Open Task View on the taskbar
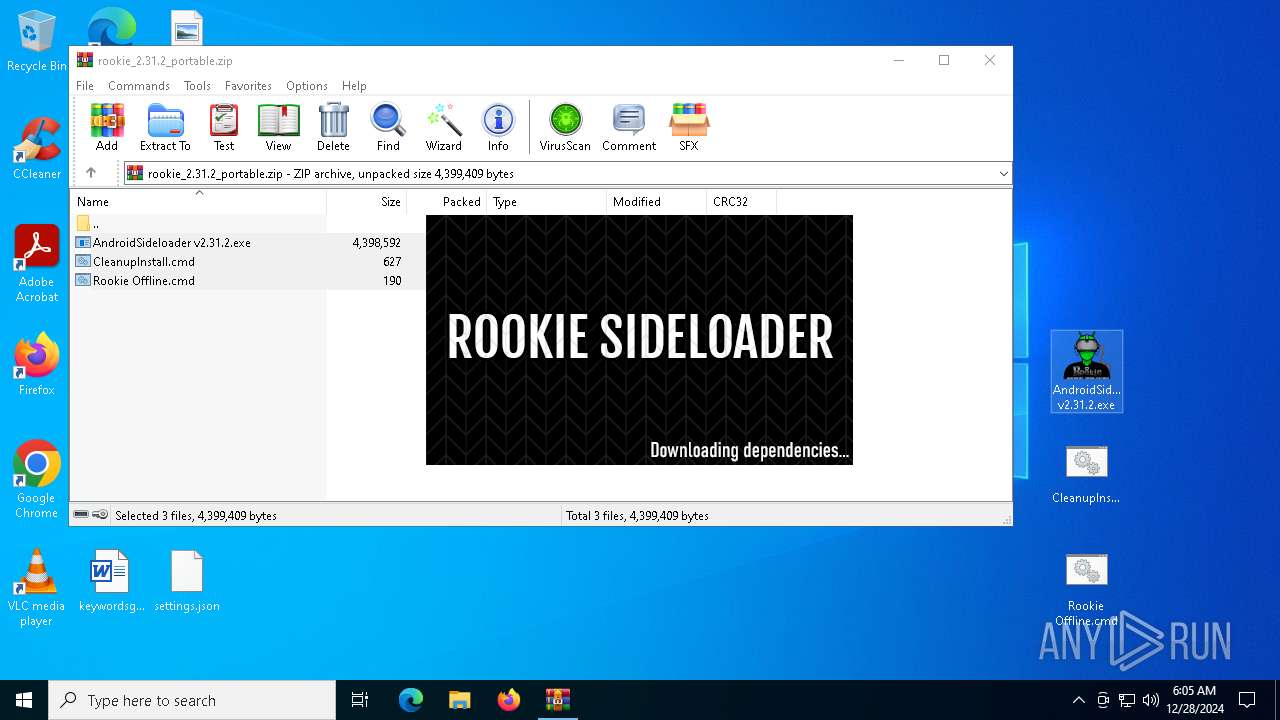 [x=360, y=700]
